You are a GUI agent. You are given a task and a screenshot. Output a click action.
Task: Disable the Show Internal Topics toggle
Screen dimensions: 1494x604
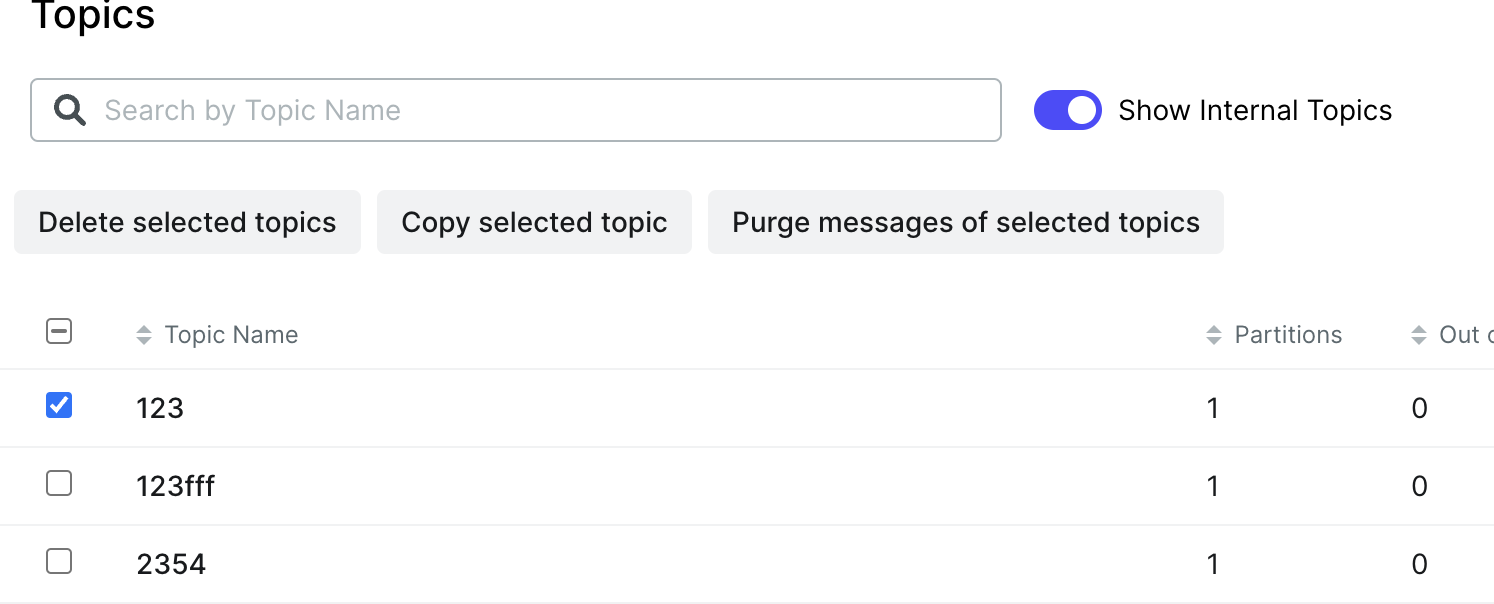pyautogui.click(x=1068, y=110)
